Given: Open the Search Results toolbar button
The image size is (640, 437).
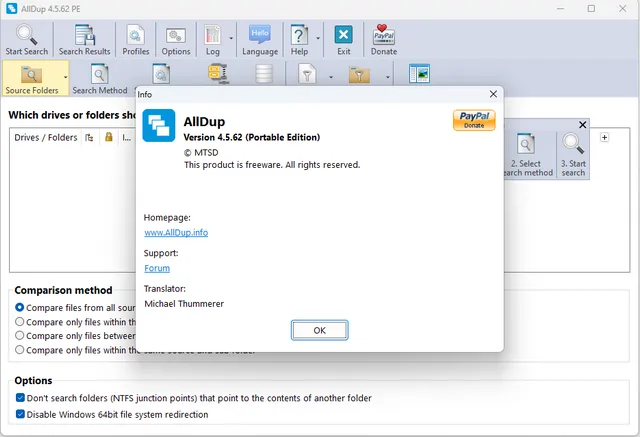Looking at the screenshot, I should click(84, 40).
